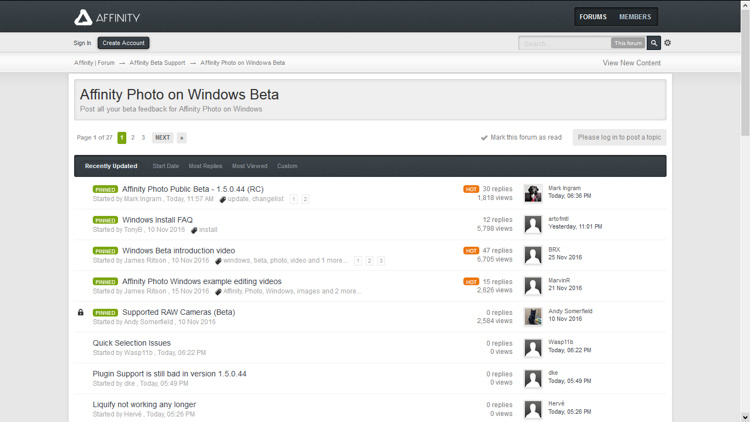The image size is (750, 422).
Task: Click lock icon beside Supported RAW Cameras
Action: tap(81, 312)
